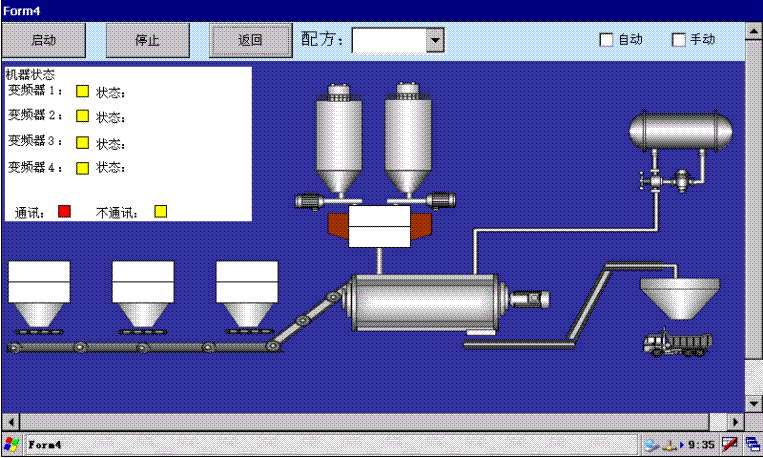
Task: Click the vertical scrollbar down arrow
Action: (x=753, y=403)
